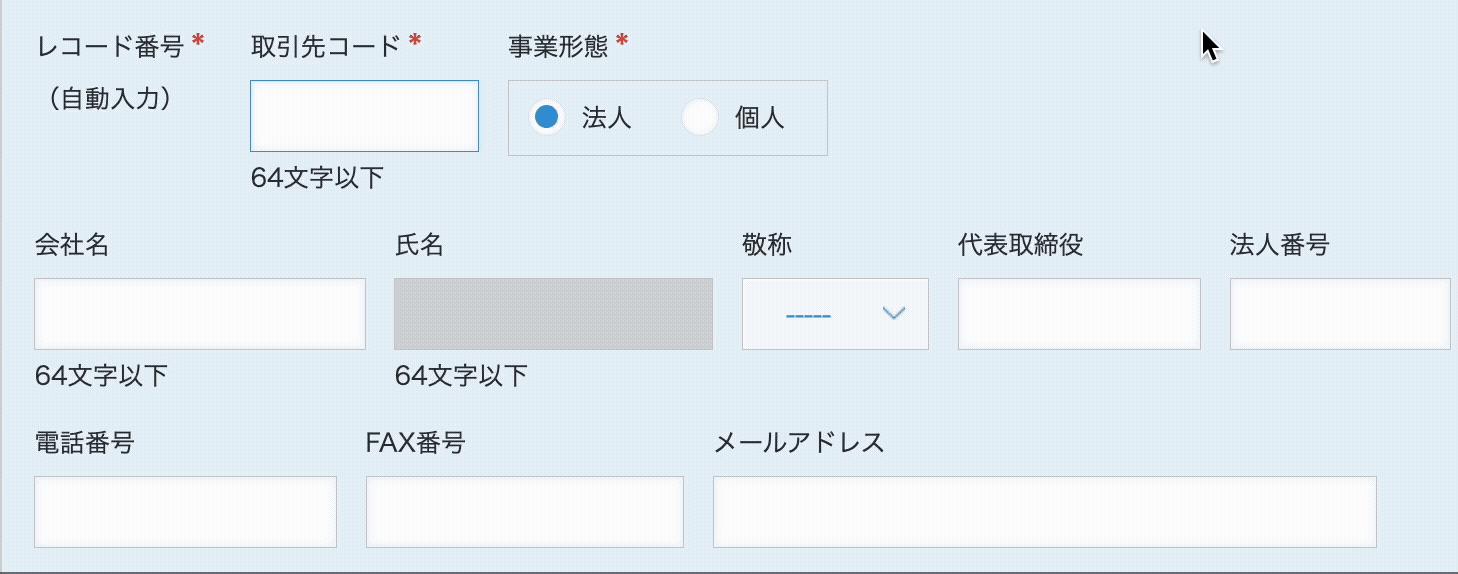Click the 事業形態 field label
The height and width of the screenshot is (574, 1458).
click(560, 45)
